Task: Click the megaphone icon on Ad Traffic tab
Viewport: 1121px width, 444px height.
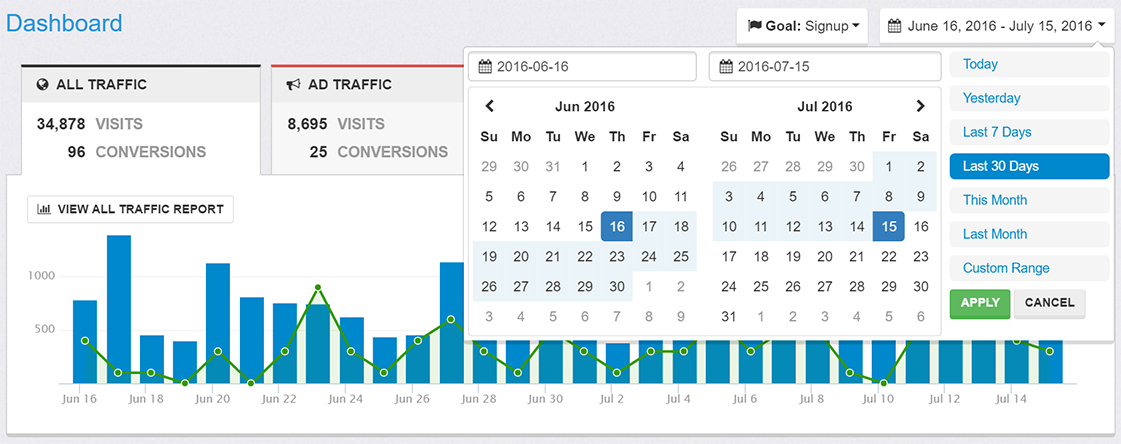Action: (294, 85)
